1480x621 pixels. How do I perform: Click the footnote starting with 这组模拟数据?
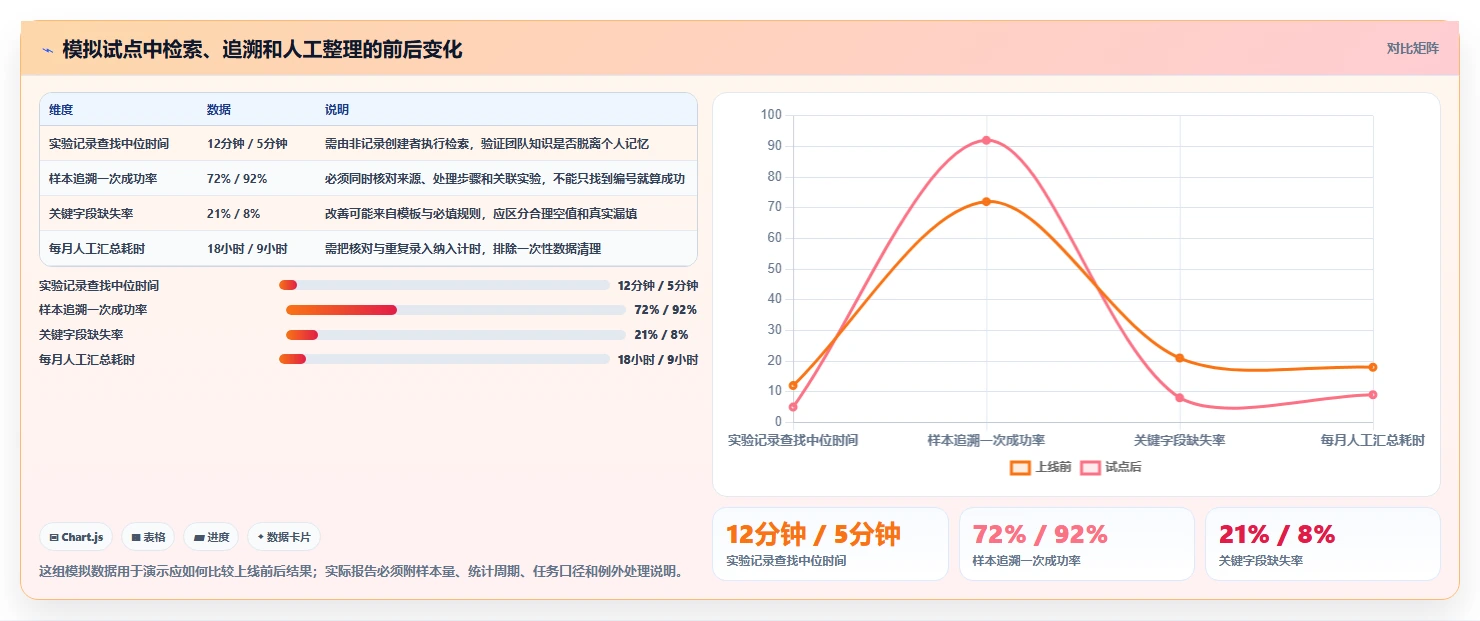coord(362,572)
